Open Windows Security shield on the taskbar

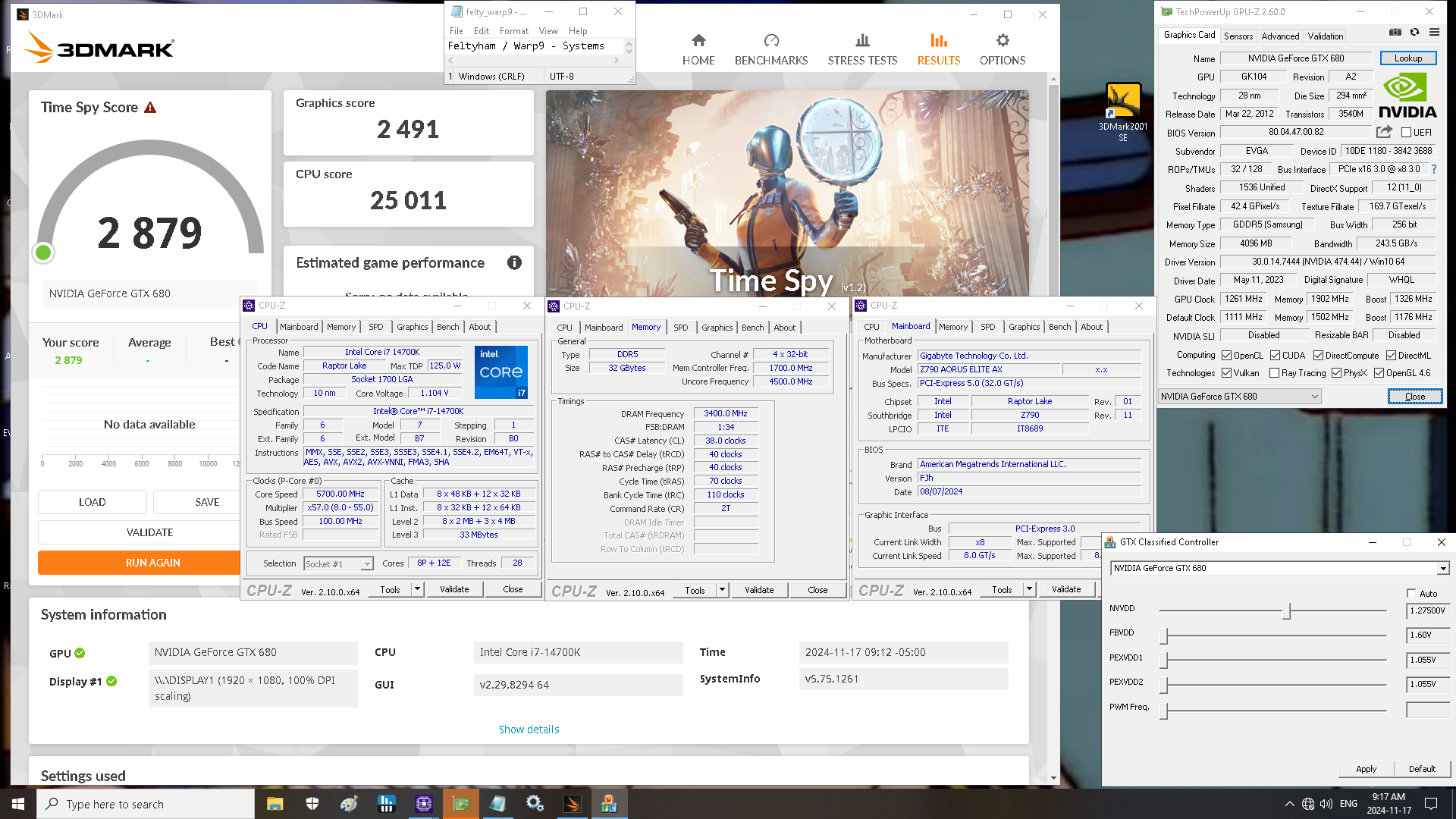point(312,804)
